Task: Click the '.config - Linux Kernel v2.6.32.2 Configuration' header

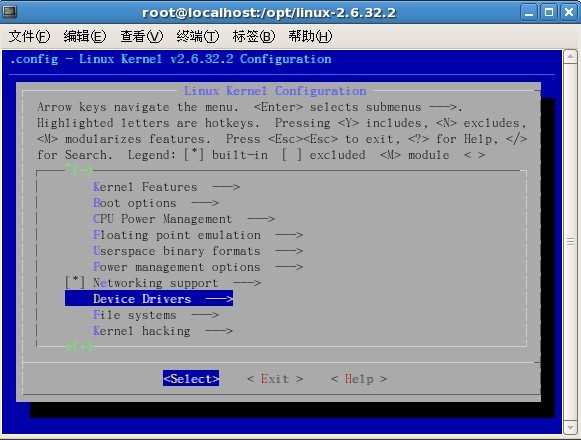Action: coord(171,59)
